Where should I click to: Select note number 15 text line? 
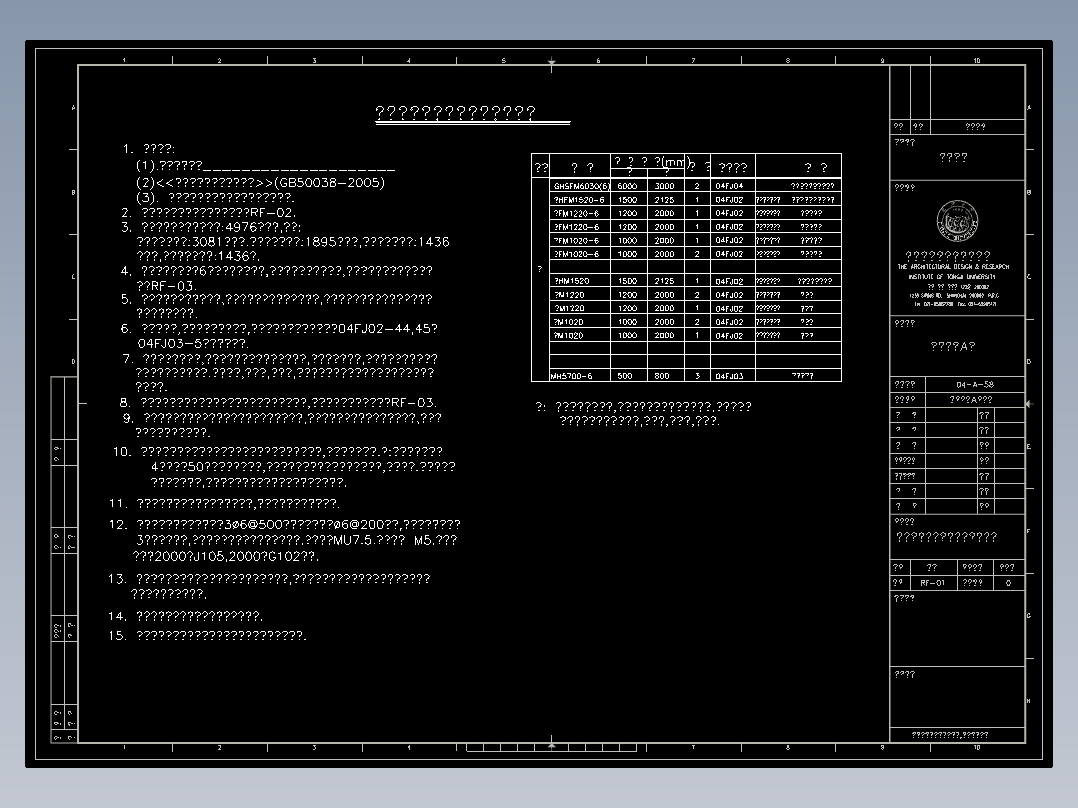point(207,635)
